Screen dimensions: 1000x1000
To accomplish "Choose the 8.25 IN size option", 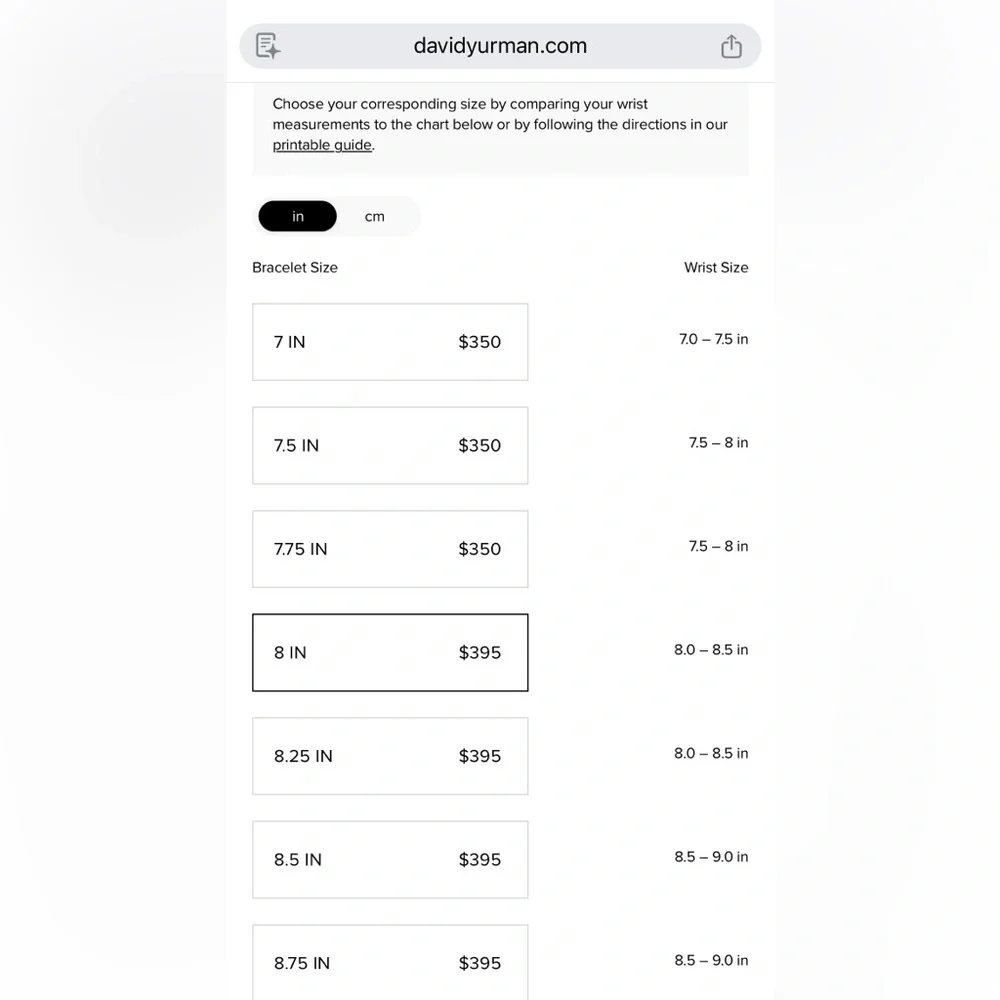I will (x=390, y=756).
